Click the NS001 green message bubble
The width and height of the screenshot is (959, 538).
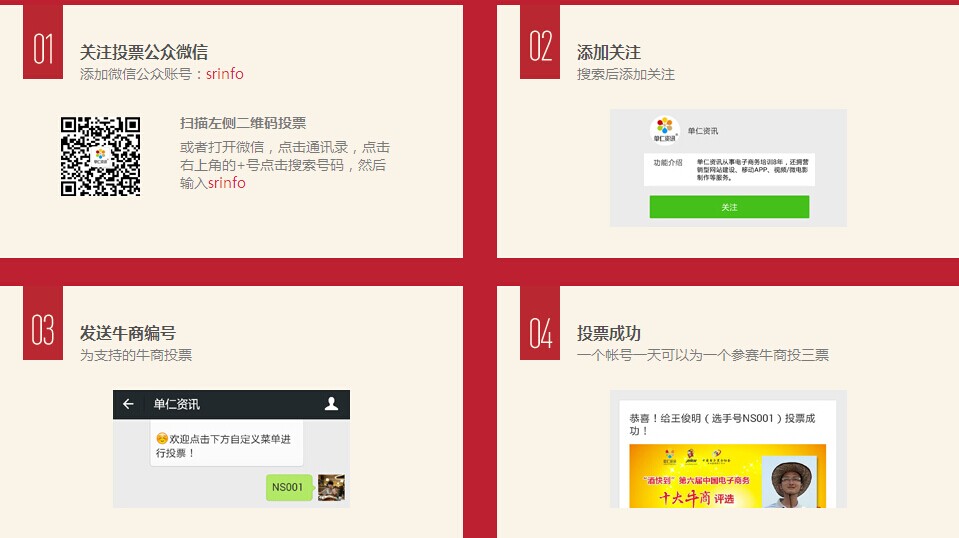point(288,488)
